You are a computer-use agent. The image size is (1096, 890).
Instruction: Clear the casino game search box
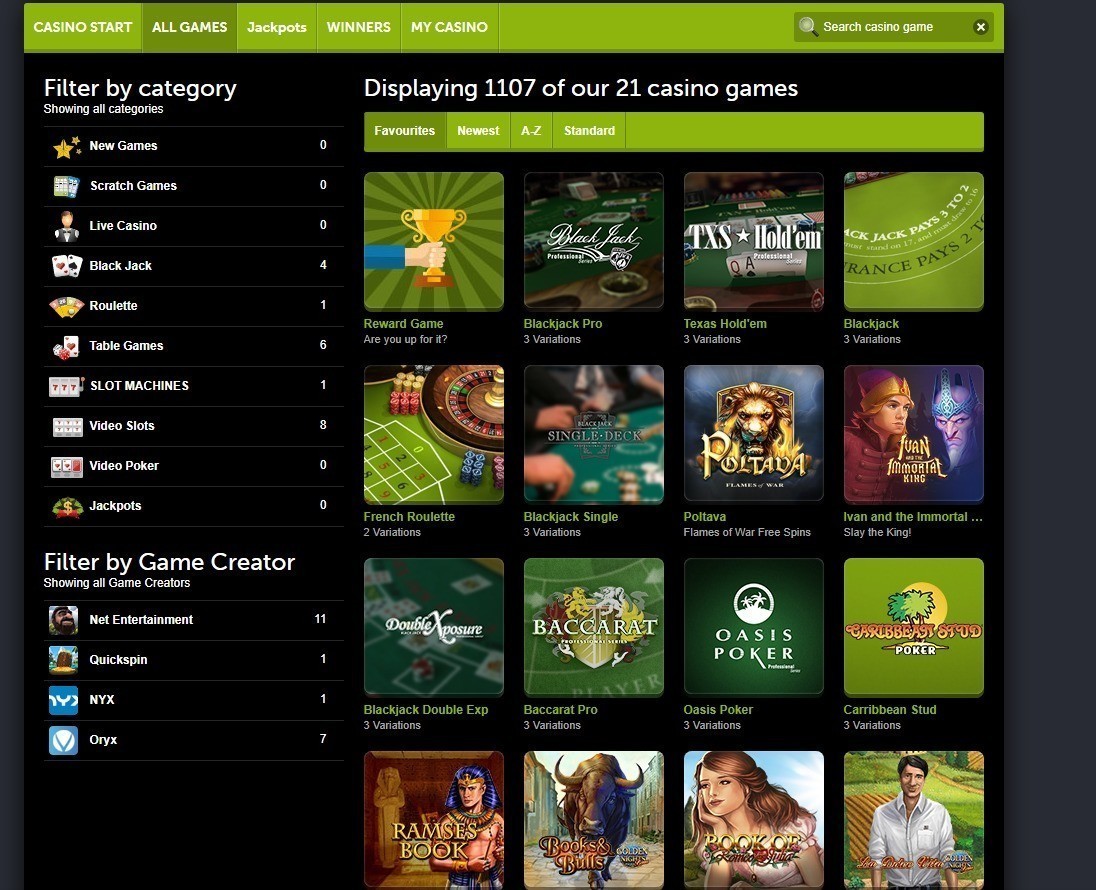click(x=979, y=26)
